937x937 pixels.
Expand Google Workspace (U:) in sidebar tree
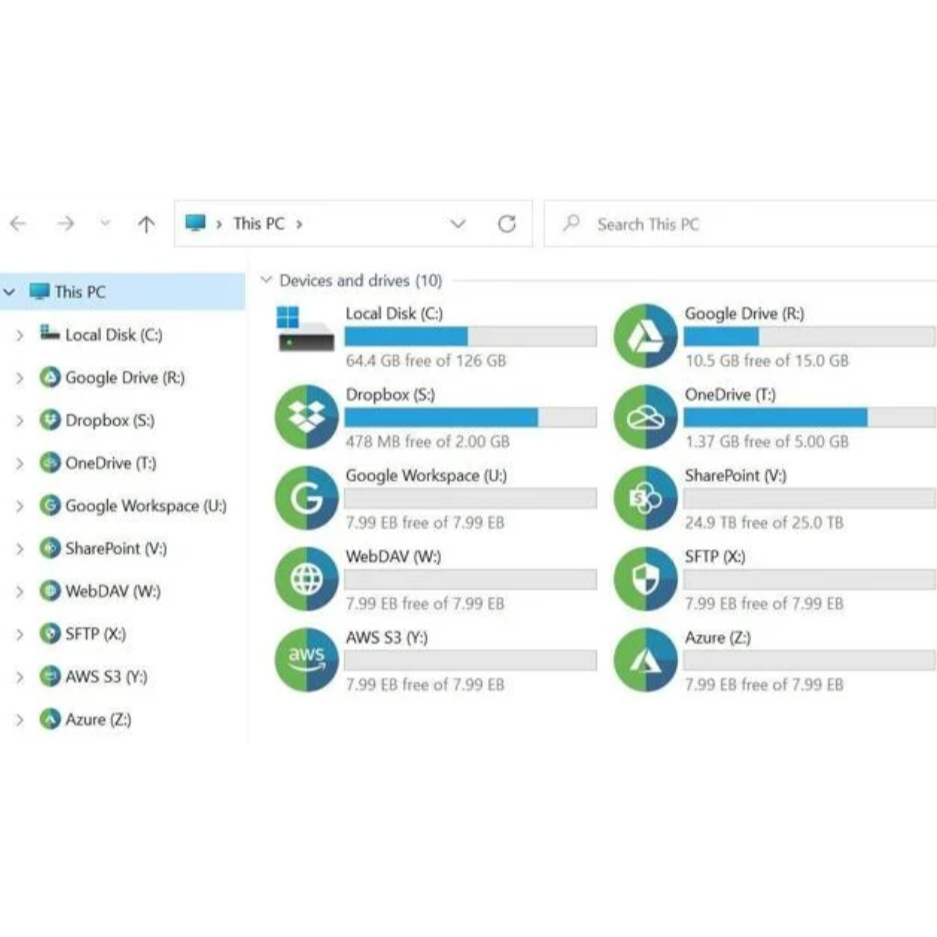pos(20,506)
